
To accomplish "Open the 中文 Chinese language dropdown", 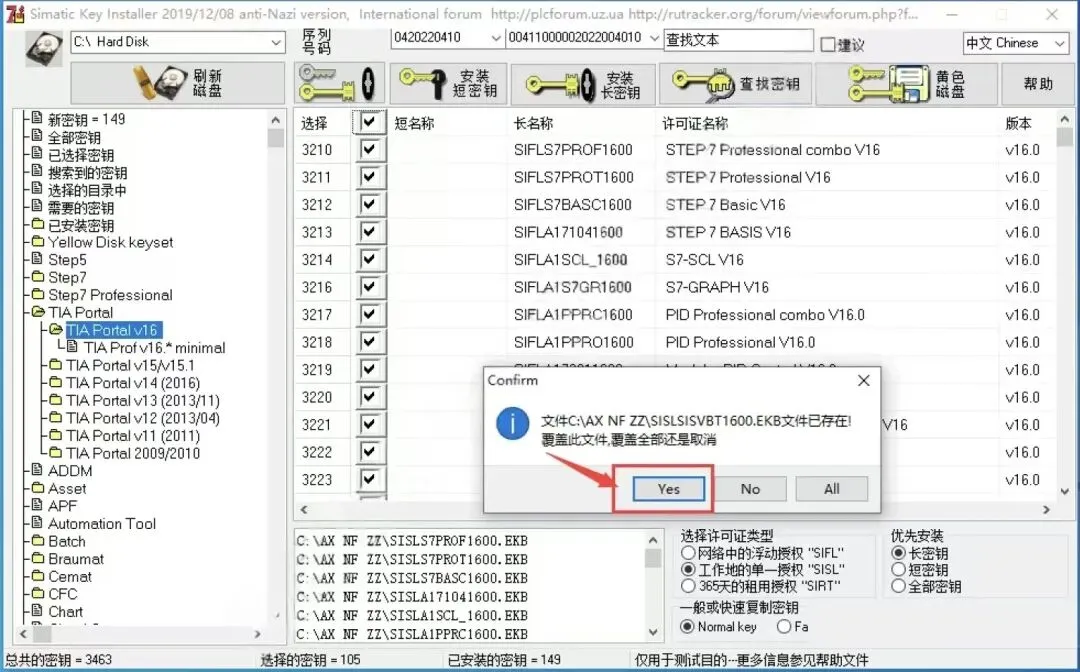I will click(x=1059, y=43).
